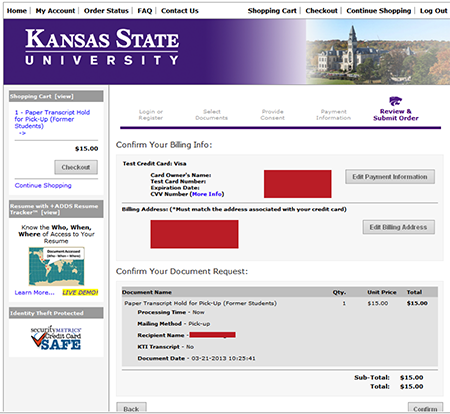
Task: Open My Account page
Action: (x=55, y=11)
